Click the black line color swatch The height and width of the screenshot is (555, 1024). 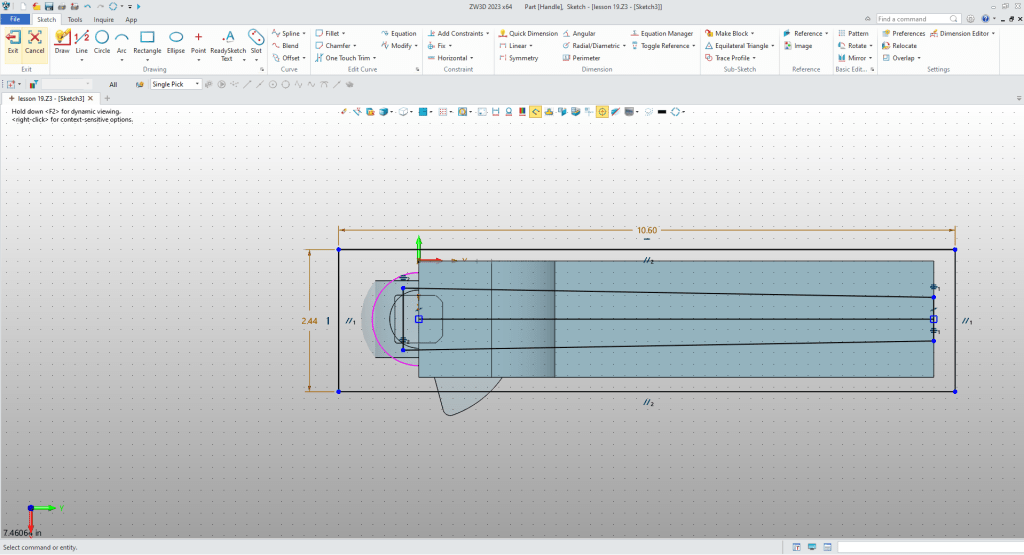(x=662, y=111)
